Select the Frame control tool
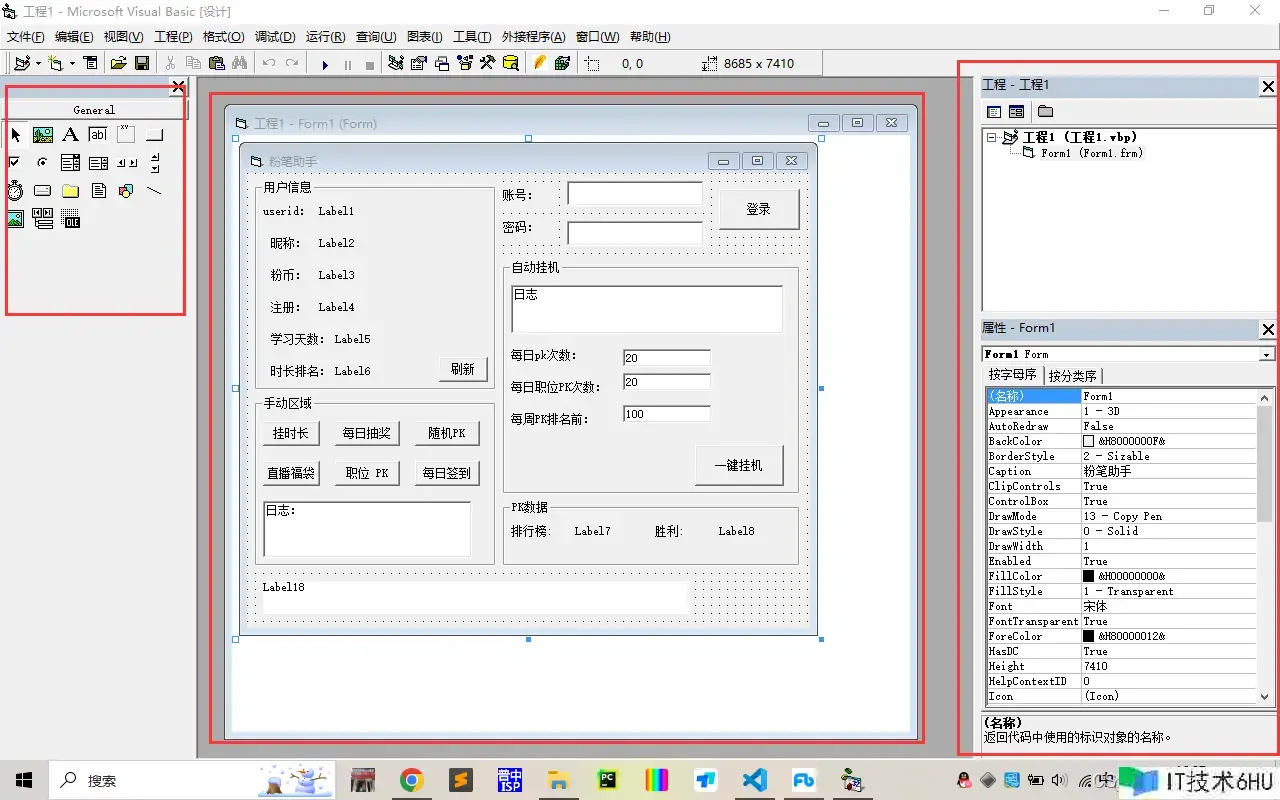 [x=126, y=134]
